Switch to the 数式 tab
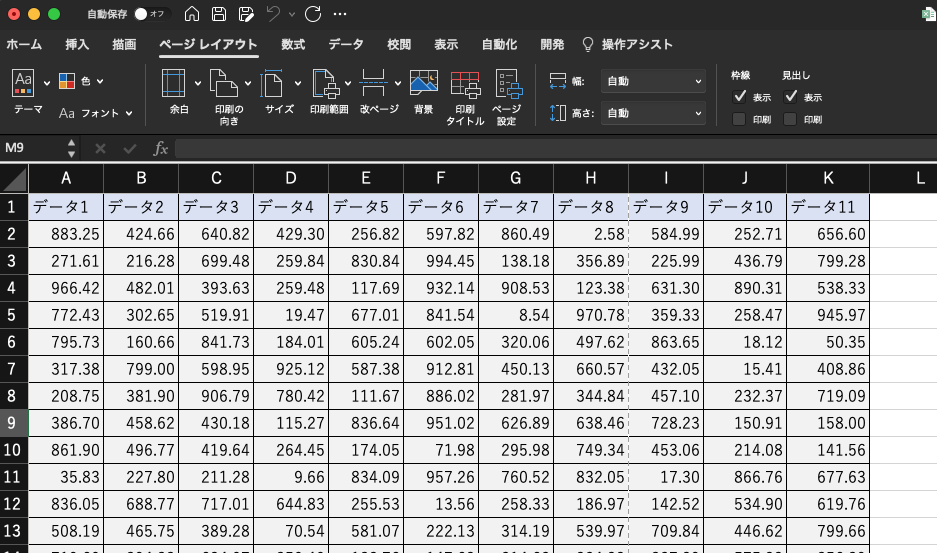The image size is (937, 553). tap(293, 45)
